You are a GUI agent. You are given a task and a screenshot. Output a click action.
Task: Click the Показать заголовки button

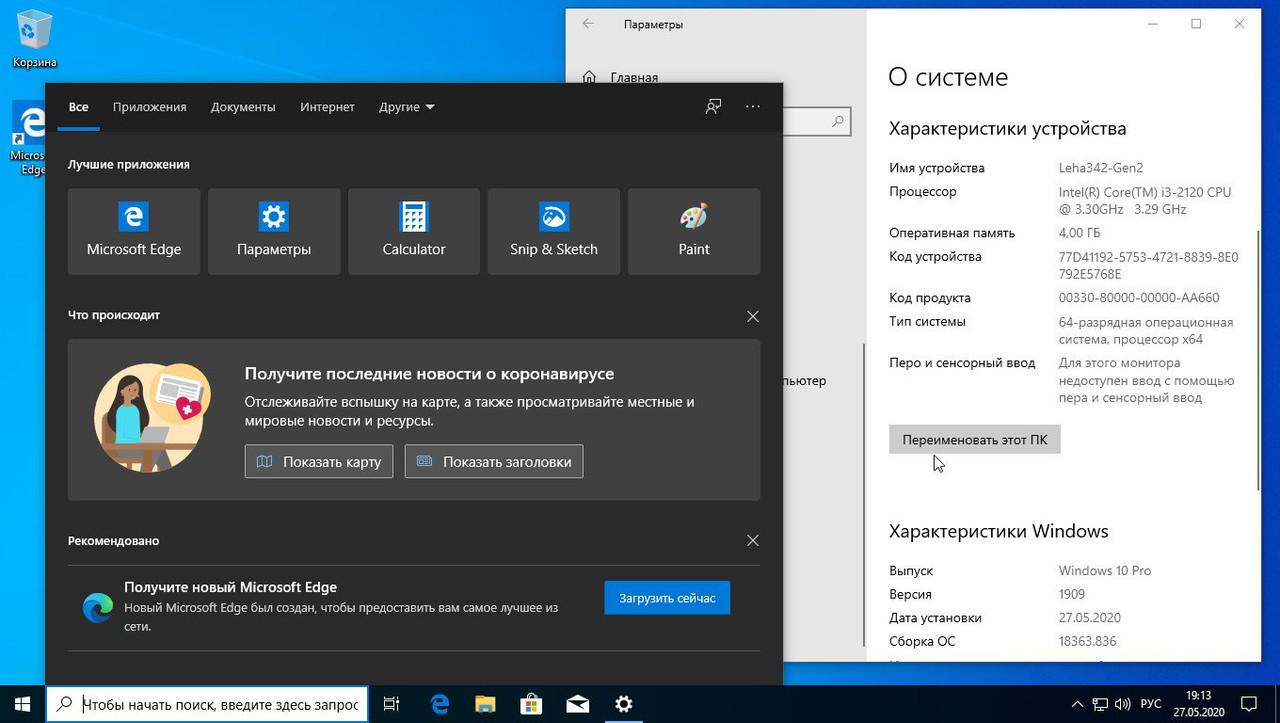[494, 461]
